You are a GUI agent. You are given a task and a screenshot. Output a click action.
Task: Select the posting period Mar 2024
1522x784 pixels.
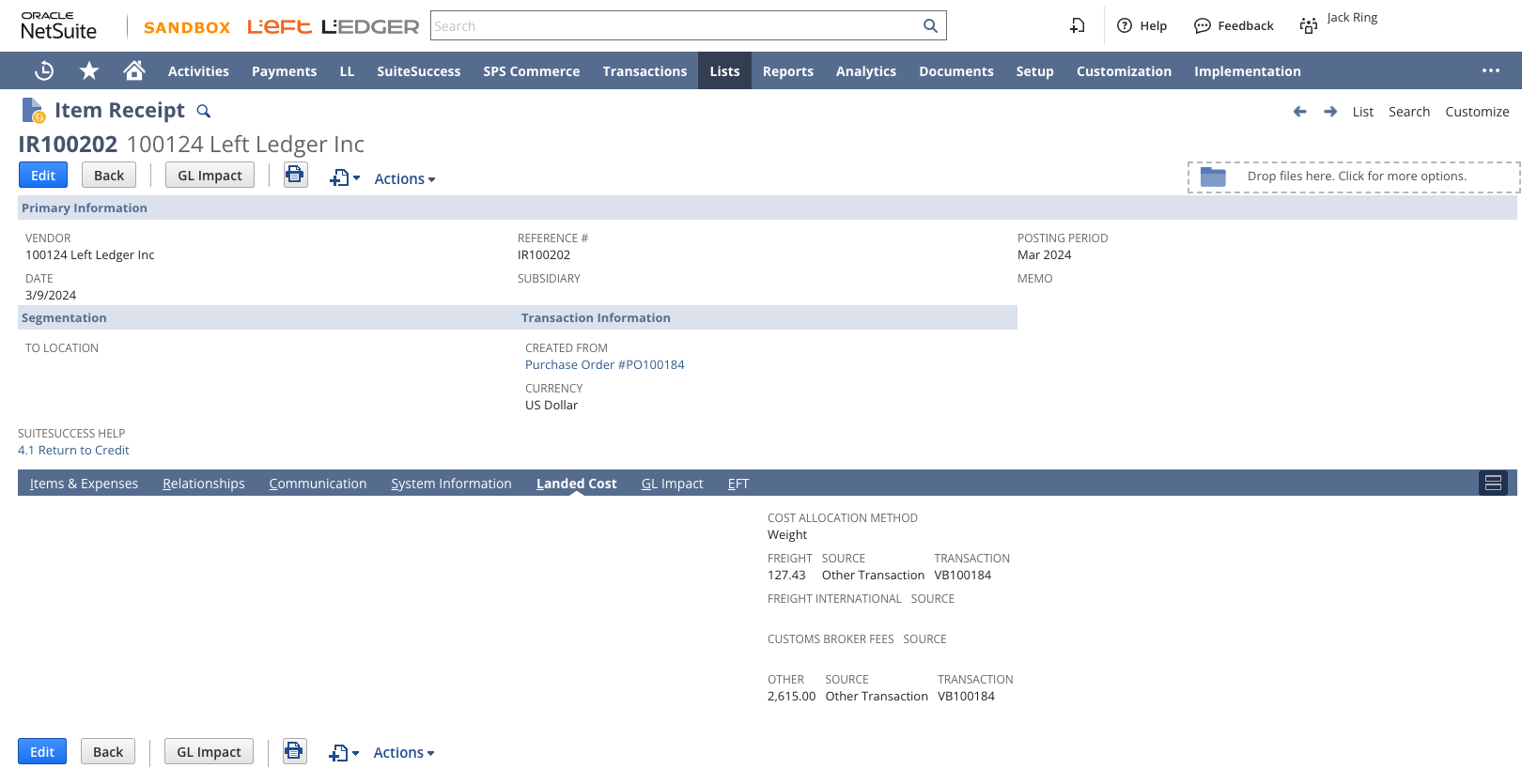click(x=1044, y=254)
